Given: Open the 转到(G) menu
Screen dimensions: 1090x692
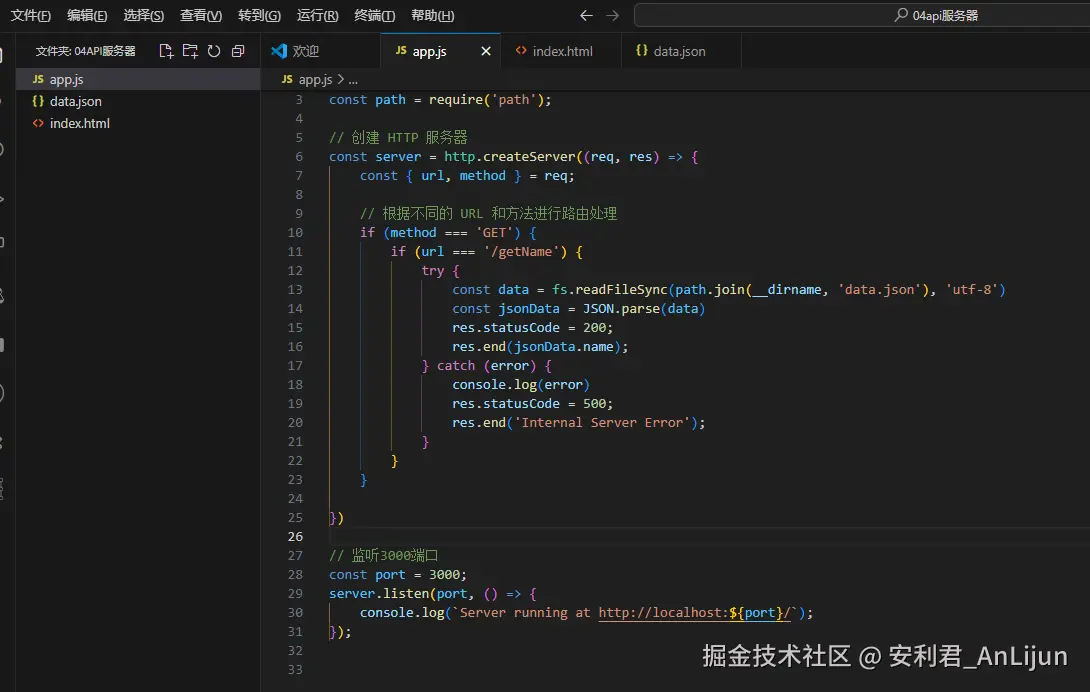Looking at the screenshot, I should coord(259,15).
